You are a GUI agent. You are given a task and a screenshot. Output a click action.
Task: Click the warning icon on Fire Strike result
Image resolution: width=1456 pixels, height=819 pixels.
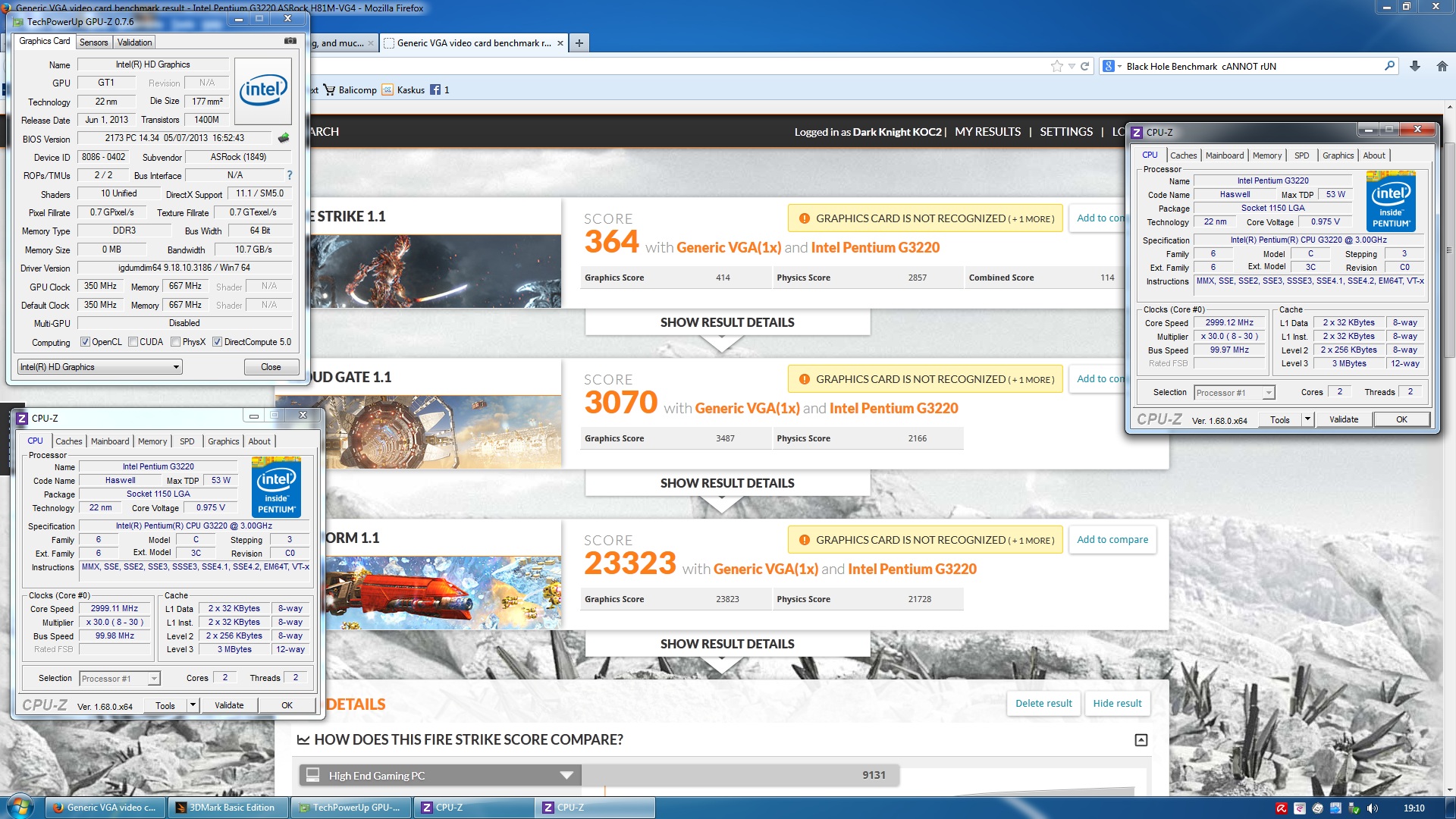click(x=805, y=218)
